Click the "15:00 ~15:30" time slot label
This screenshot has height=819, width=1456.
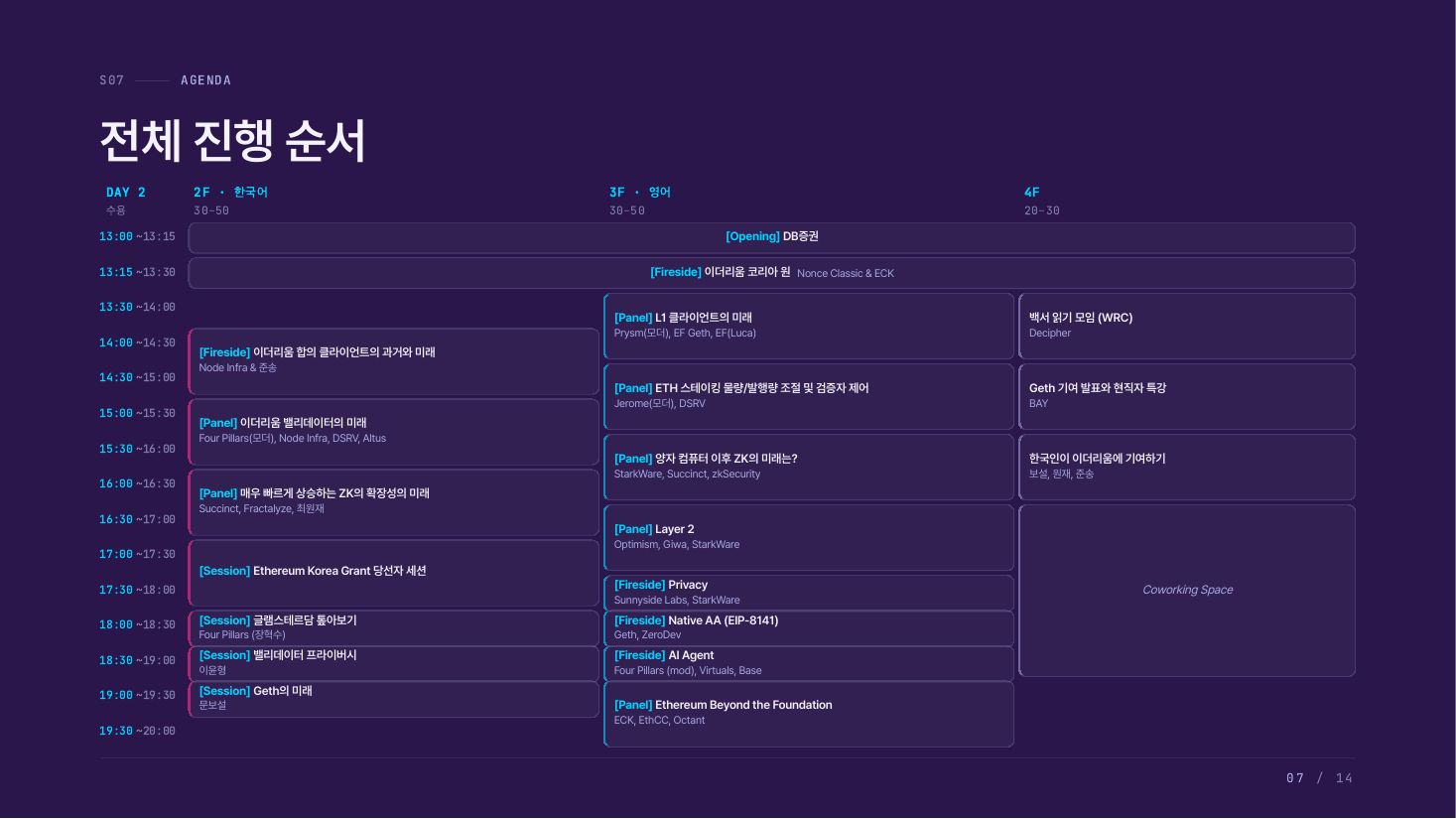tap(137, 414)
